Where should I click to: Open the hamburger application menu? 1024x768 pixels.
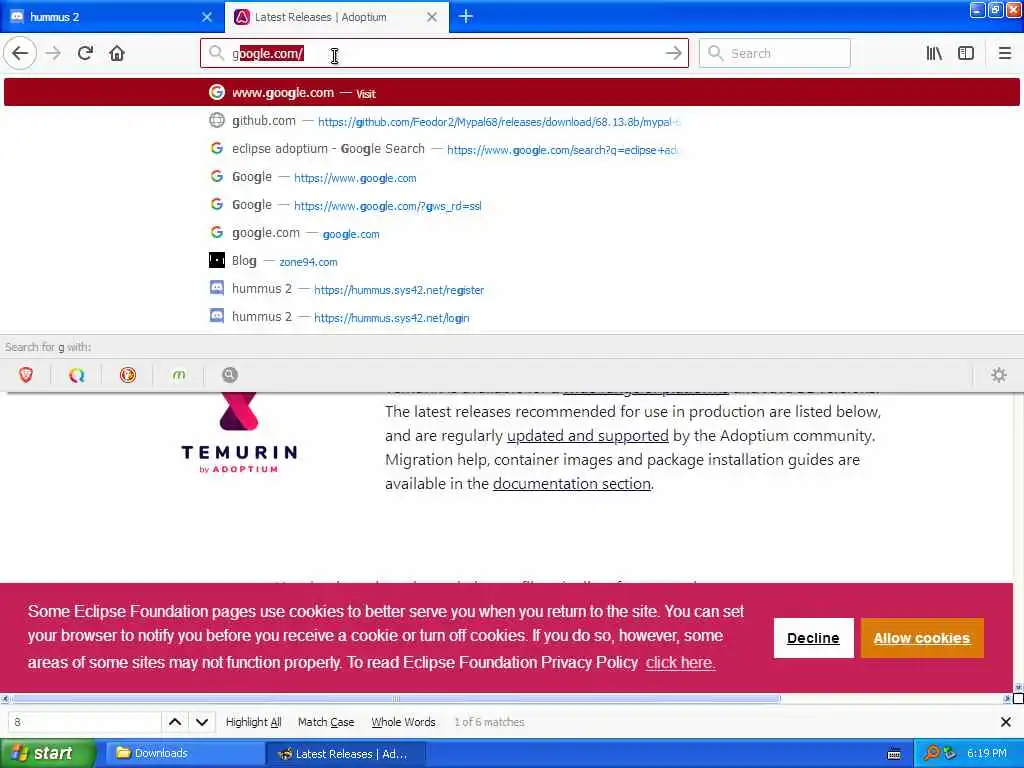[1004, 54]
